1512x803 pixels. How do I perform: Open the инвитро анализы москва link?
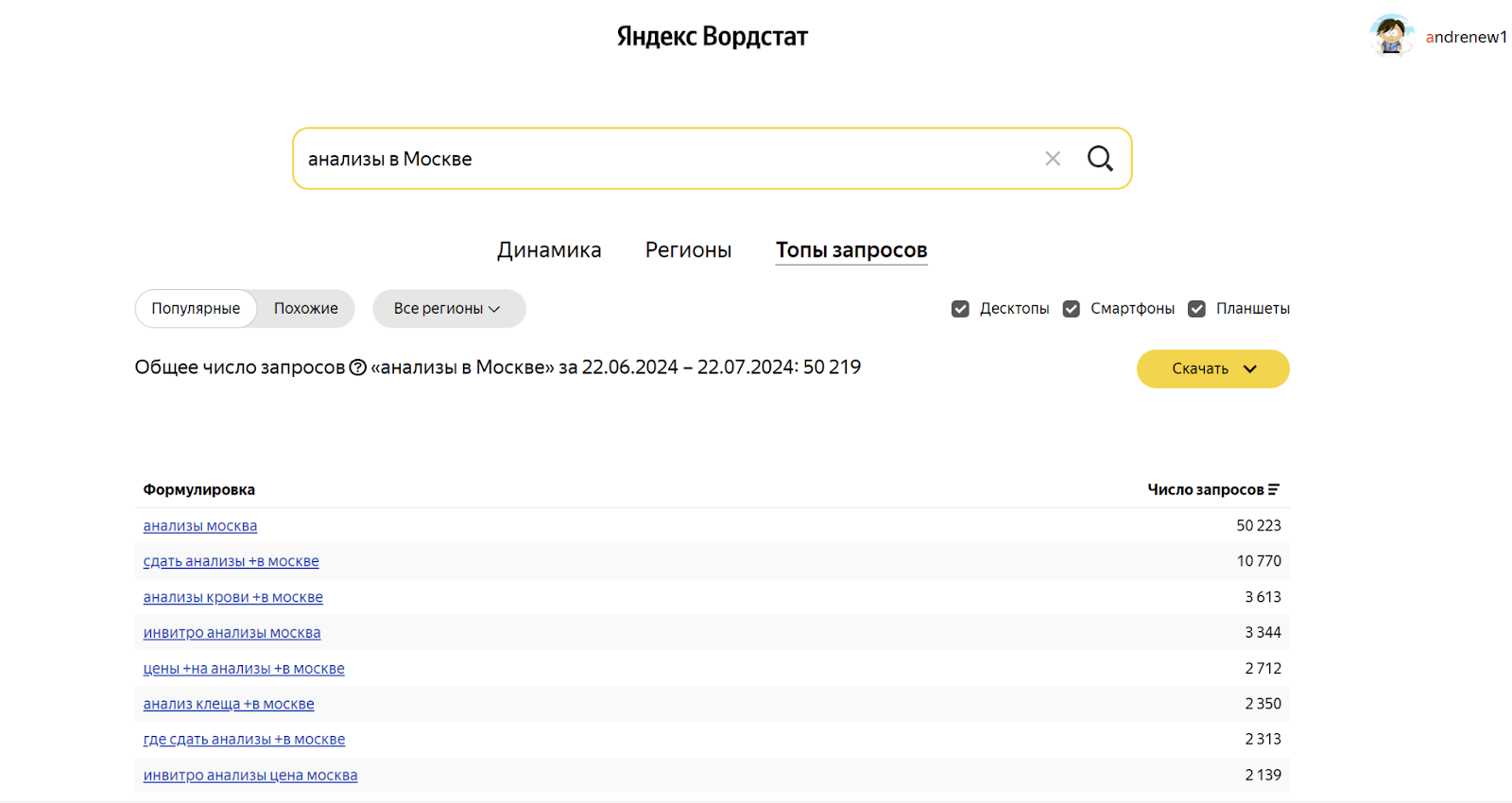tap(232, 633)
